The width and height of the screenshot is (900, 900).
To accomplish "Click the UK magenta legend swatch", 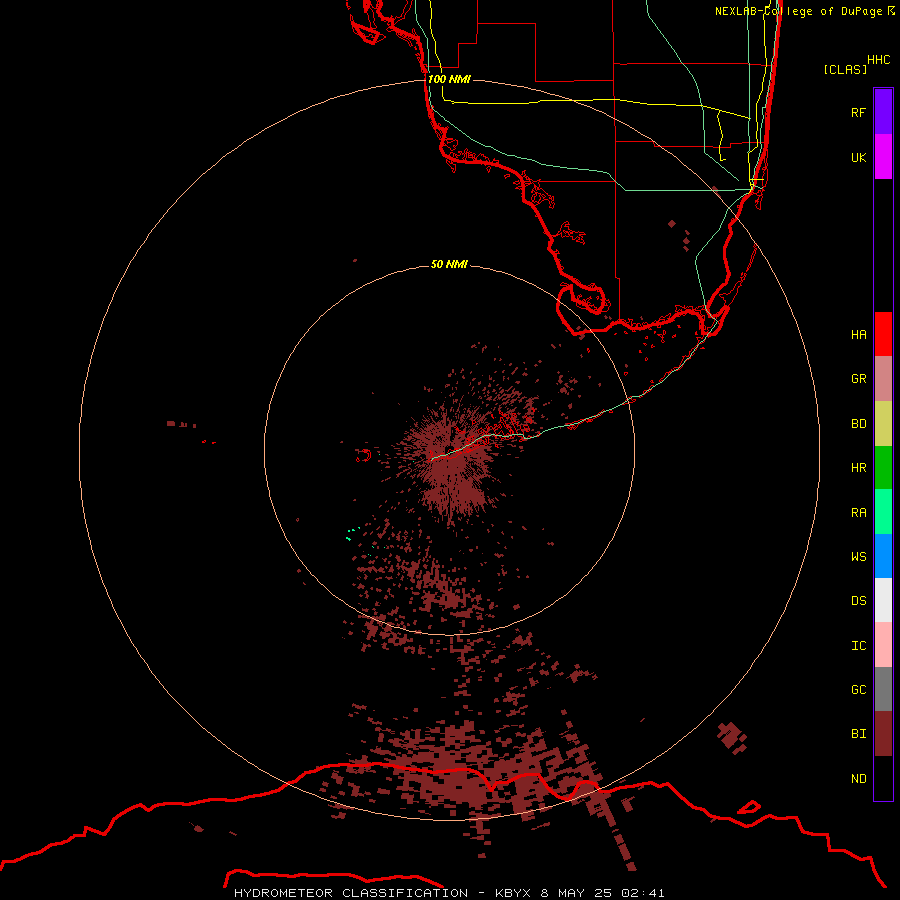I will [x=883, y=157].
